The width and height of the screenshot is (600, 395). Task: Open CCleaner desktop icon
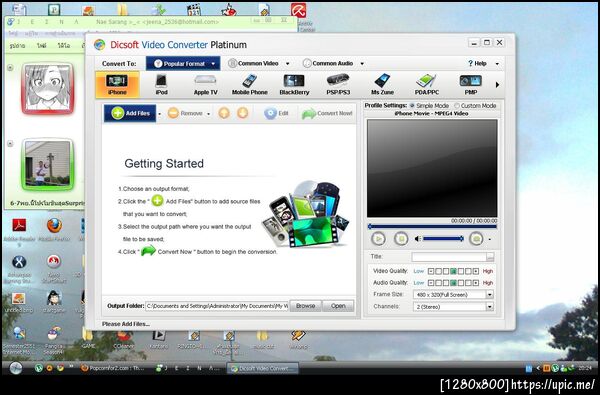click(x=124, y=339)
